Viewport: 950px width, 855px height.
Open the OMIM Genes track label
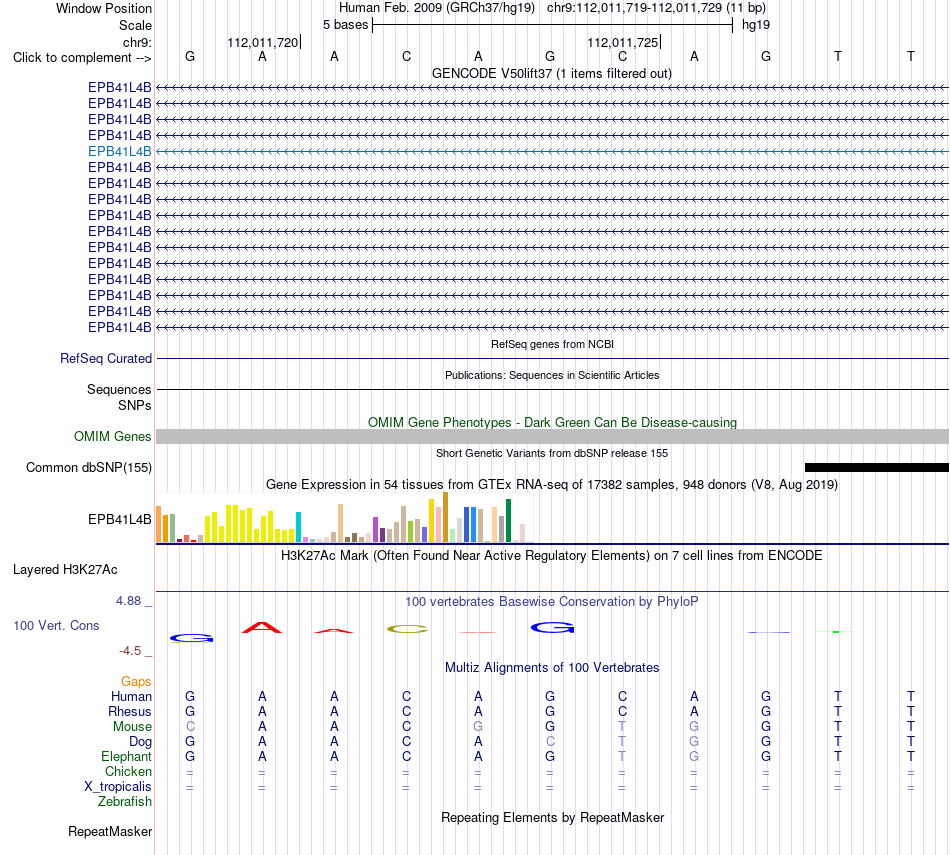click(113, 436)
